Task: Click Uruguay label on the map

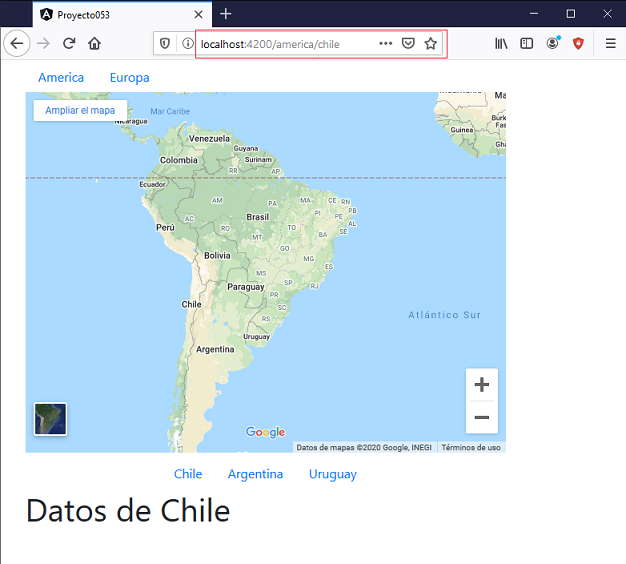Action: point(256,336)
